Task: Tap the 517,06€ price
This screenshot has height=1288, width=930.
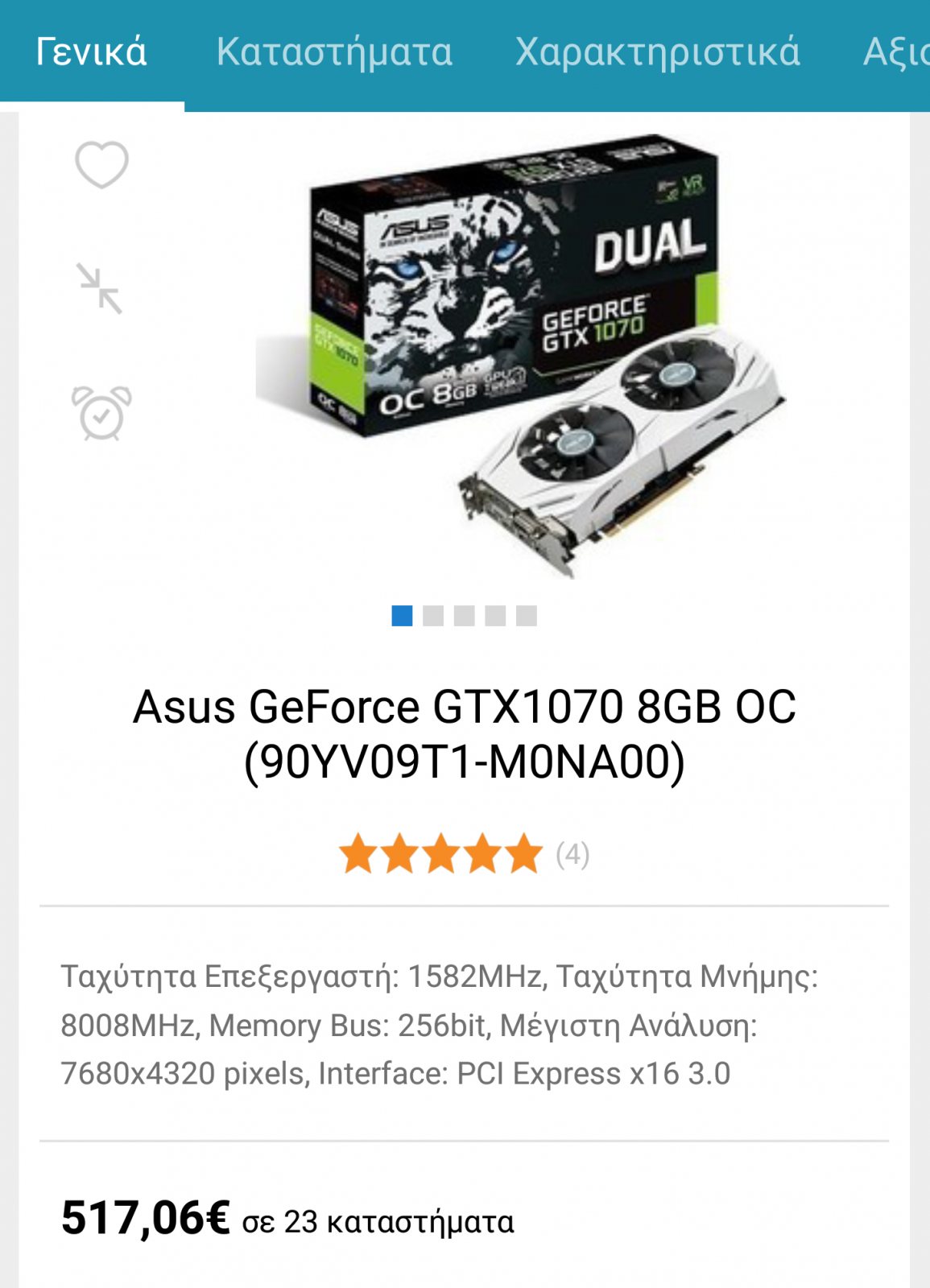Action: click(146, 1217)
